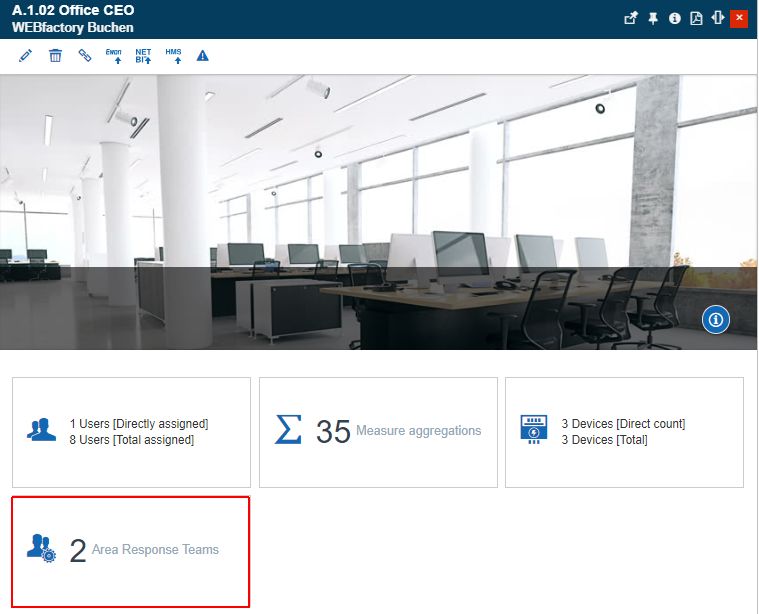Click the pencil edit icon
The image size is (759, 614).
[x=26, y=56]
